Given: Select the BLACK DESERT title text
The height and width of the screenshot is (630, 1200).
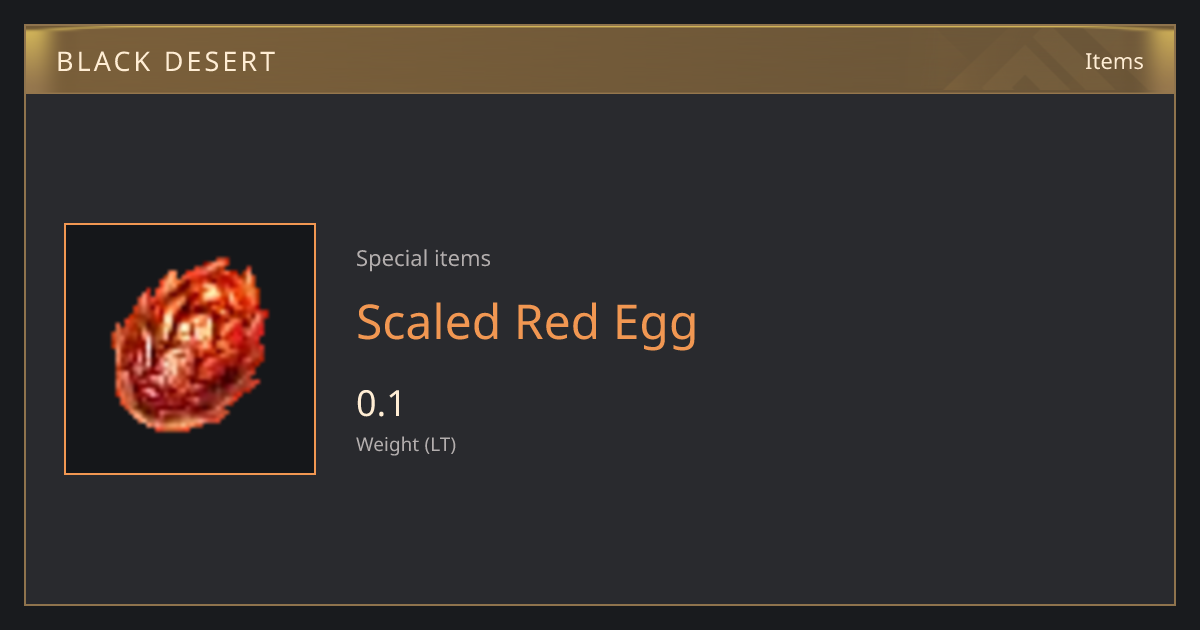Looking at the screenshot, I should [166, 62].
